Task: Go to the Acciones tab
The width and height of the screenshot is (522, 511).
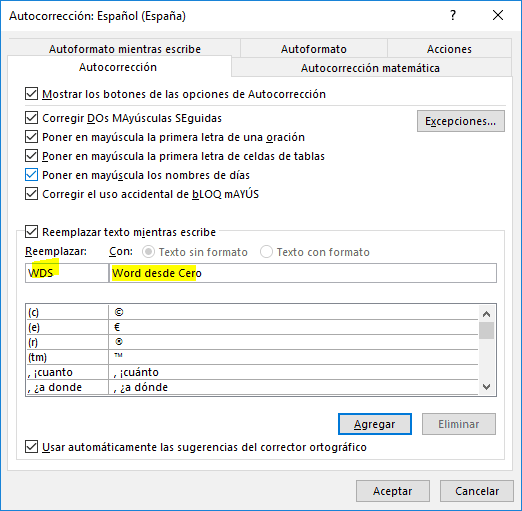Action: pos(449,49)
